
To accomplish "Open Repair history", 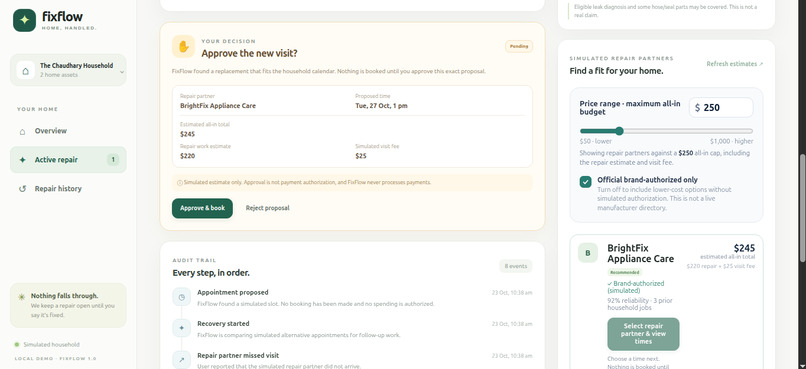I will [68, 189].
